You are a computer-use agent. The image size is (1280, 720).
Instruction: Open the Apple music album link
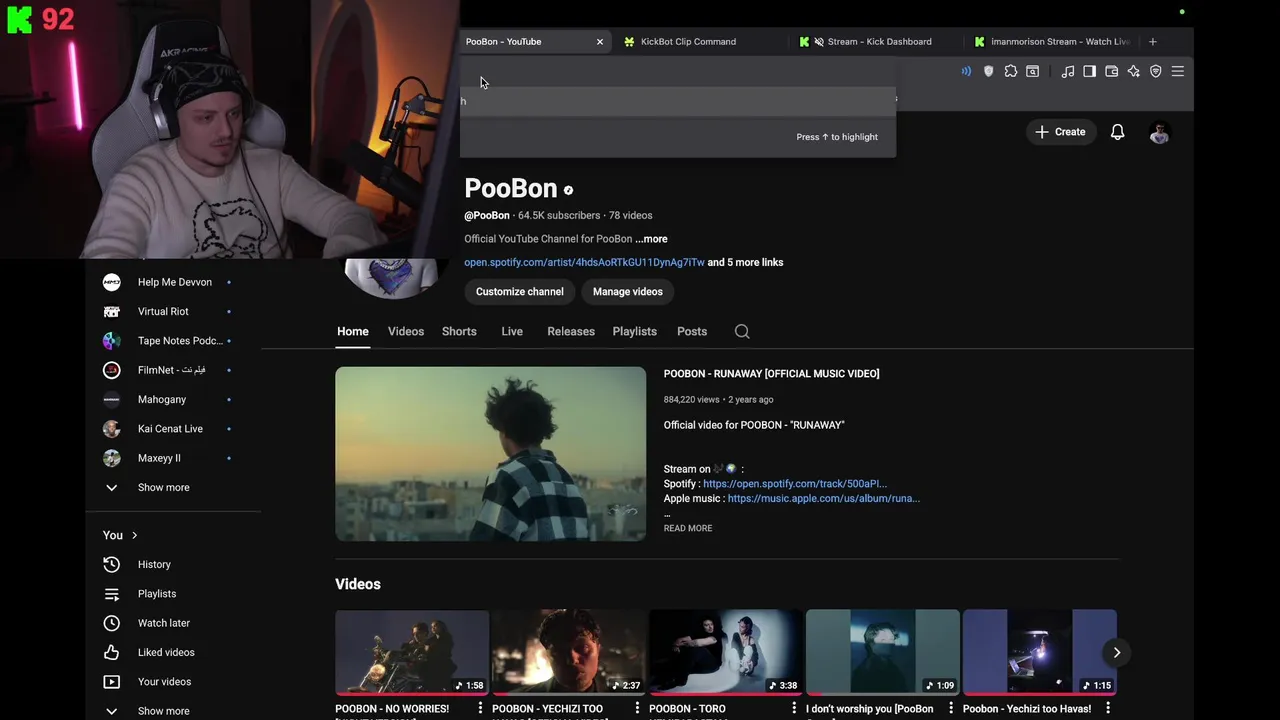(824, 498)
